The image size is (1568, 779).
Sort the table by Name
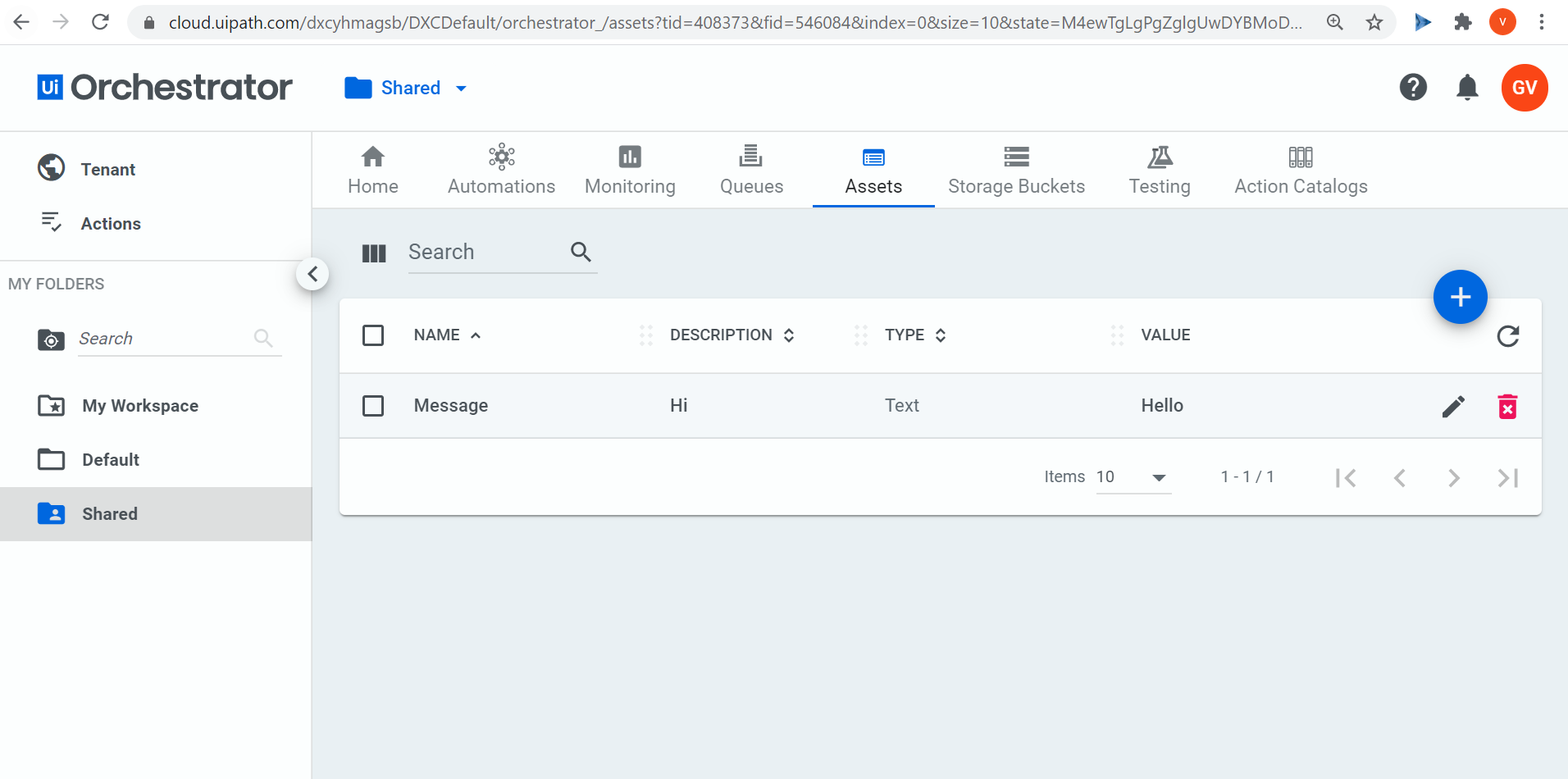coord(447,335)
